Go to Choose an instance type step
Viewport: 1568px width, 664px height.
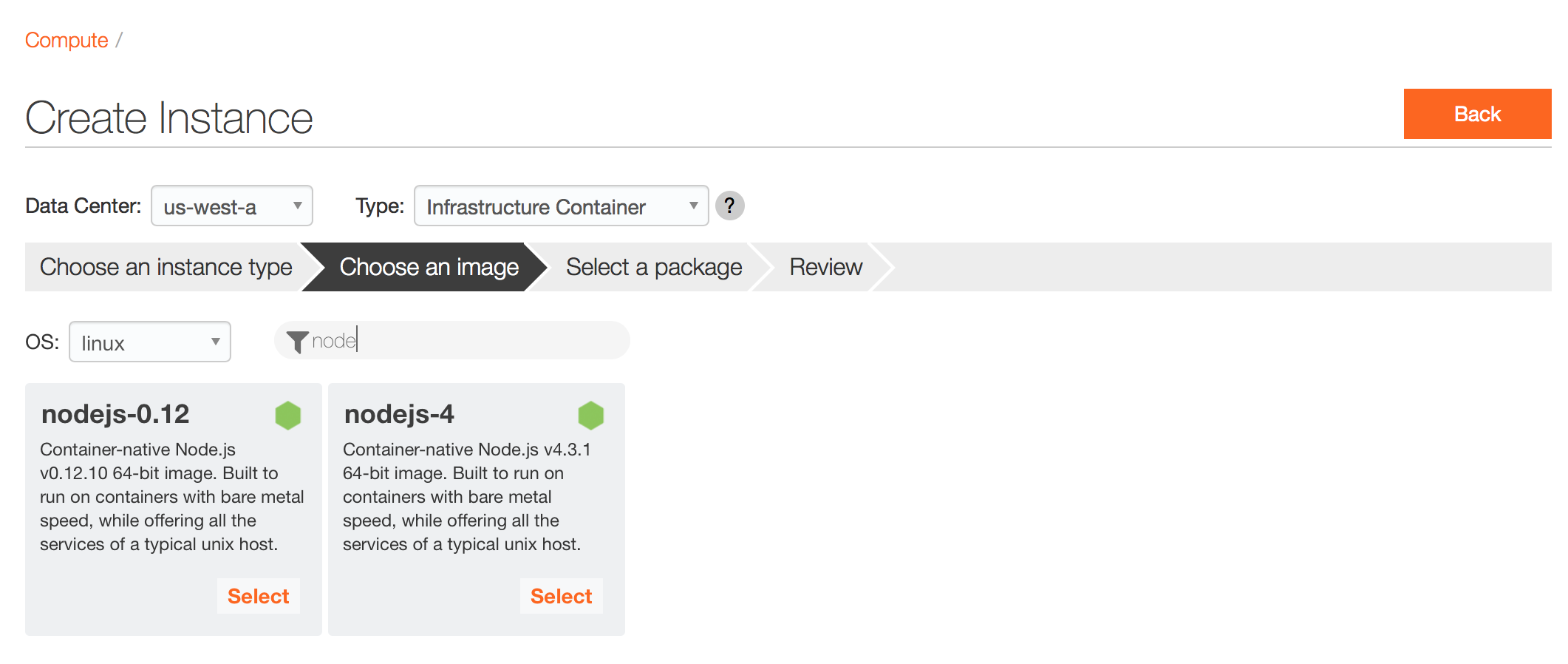(166, 267)
